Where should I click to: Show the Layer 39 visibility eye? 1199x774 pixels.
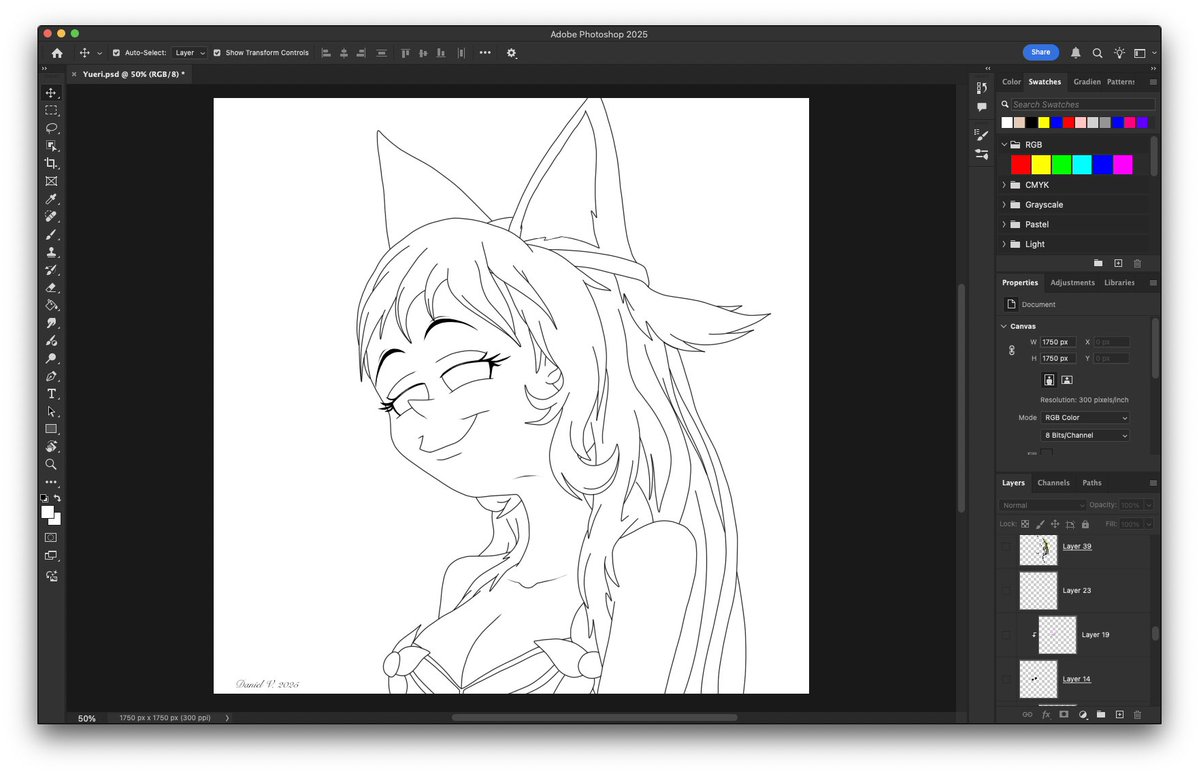[1006, 547]
